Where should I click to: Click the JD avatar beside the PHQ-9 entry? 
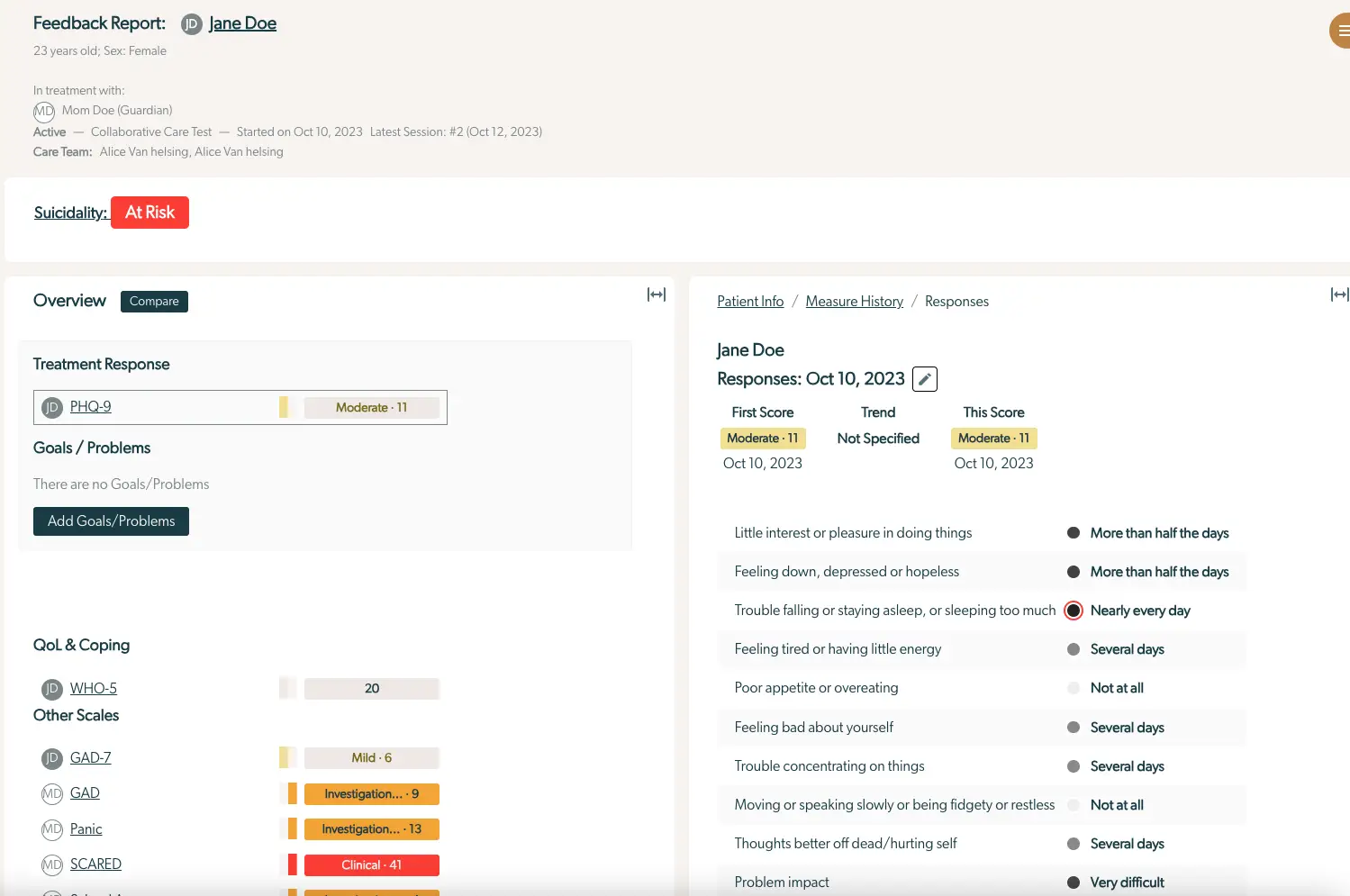click(52, 407)
